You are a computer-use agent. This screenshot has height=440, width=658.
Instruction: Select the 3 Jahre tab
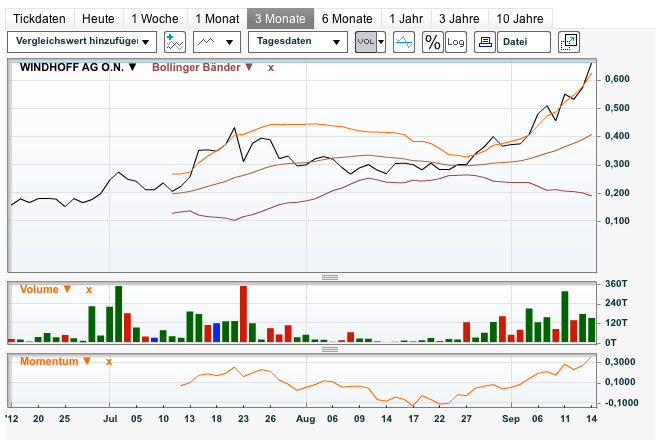[460, 19]
